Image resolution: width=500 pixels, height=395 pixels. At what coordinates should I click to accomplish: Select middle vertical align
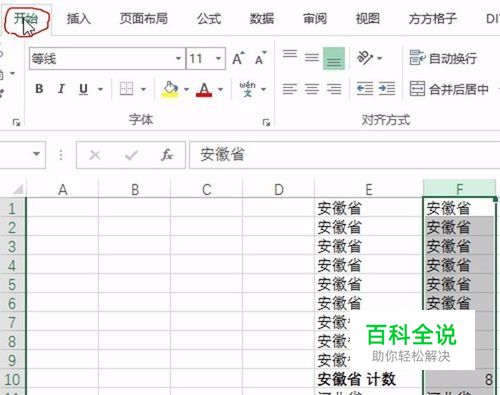click(x=312, y=57)
